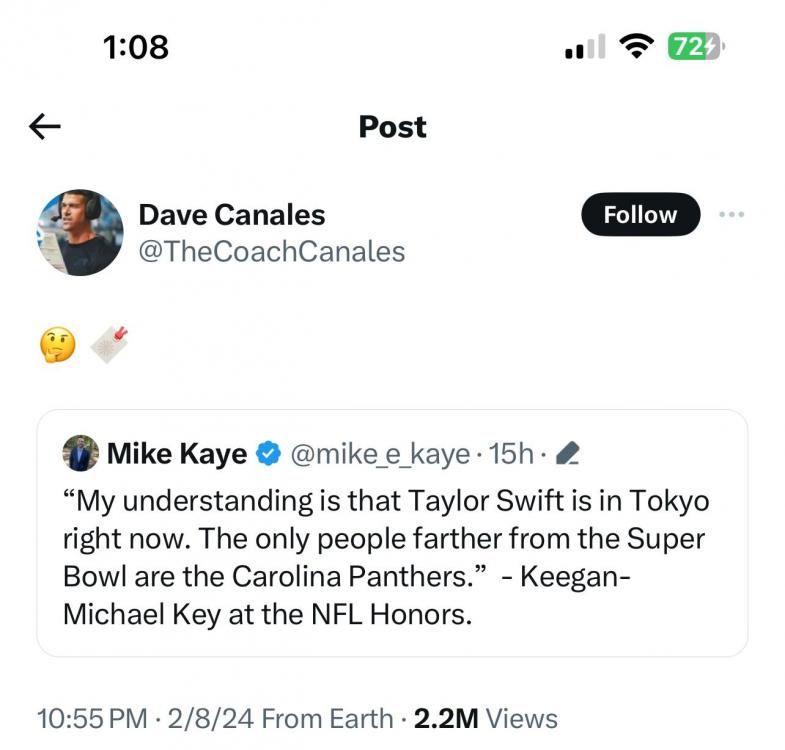
Task: Tap the Post header title
Action: (392, 127)
